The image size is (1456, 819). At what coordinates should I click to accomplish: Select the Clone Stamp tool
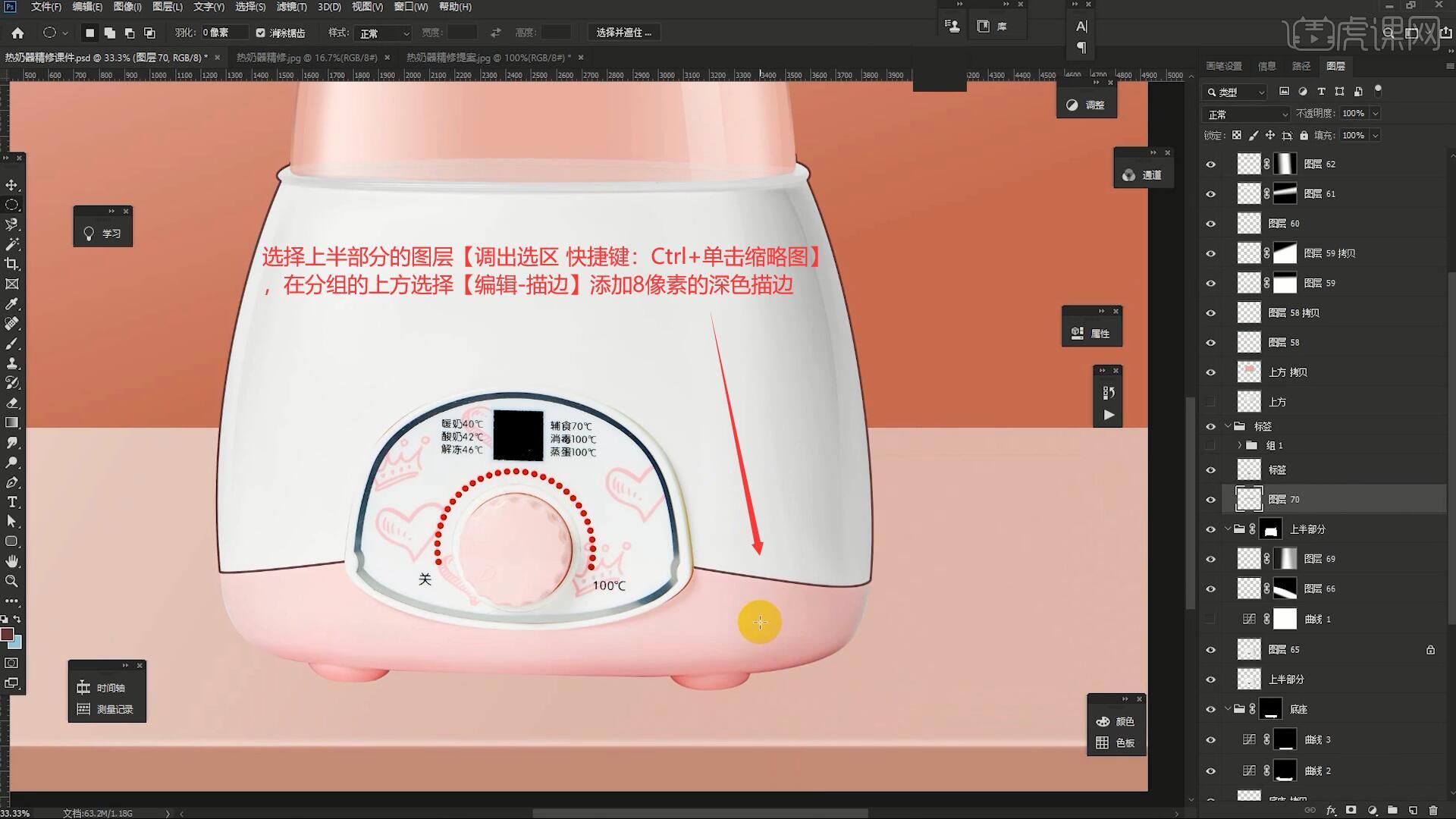click(x=12, y=363)
